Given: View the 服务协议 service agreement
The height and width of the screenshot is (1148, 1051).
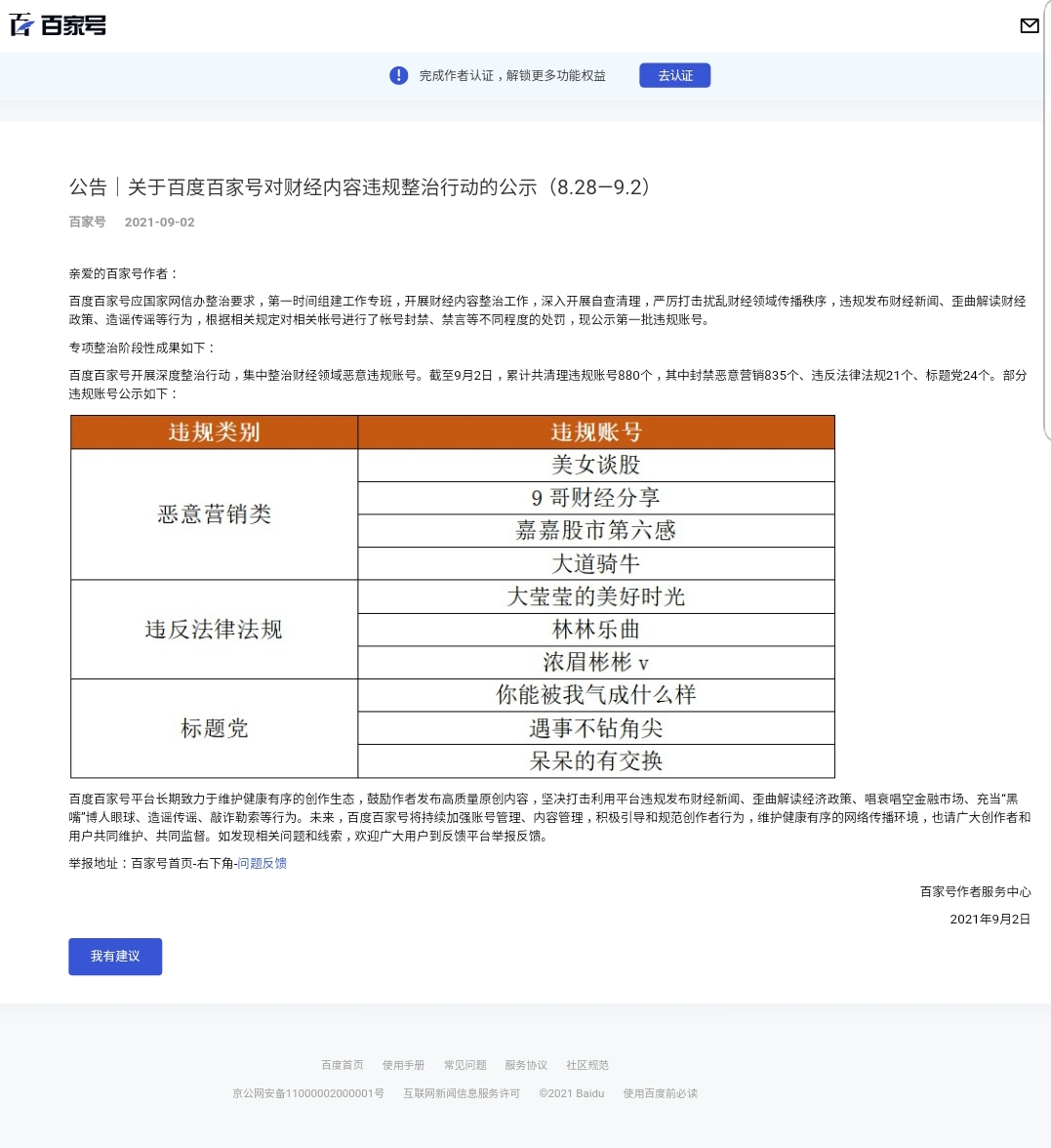Looking at the screenshot, I should pos(526,1065).
